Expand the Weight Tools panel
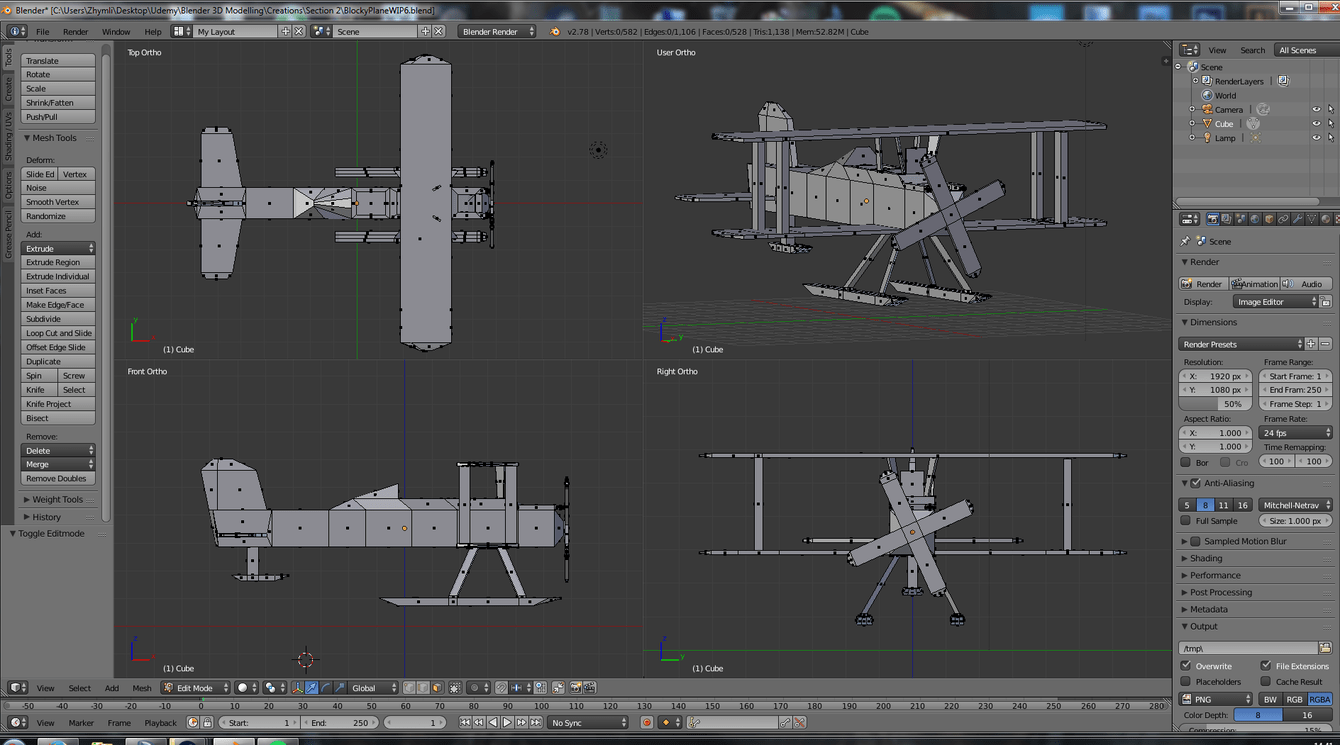The width and height of the screenshot is (1340, 745). pos(57,499)
